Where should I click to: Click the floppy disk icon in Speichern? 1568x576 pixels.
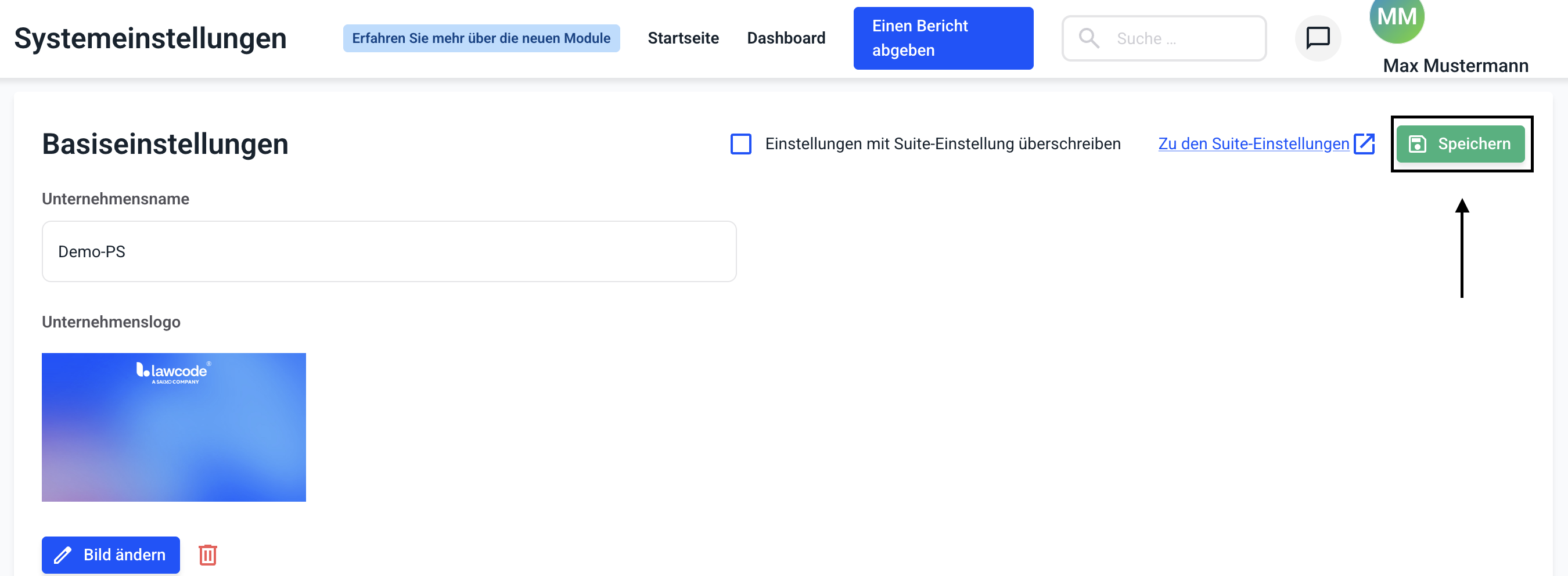point(1418,143)
